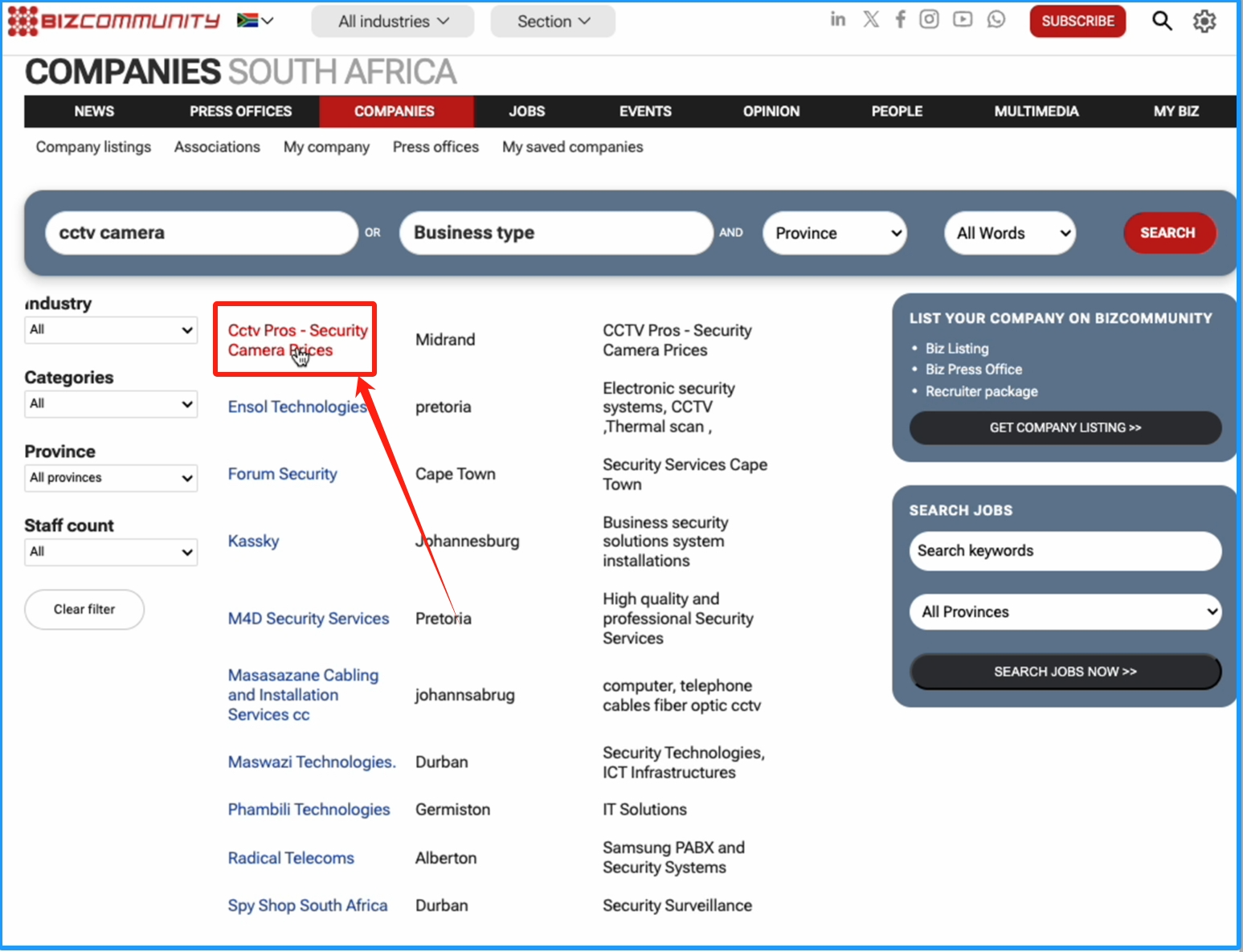
Task: Click the Alberton location text
Action: (x=446, y=858)
